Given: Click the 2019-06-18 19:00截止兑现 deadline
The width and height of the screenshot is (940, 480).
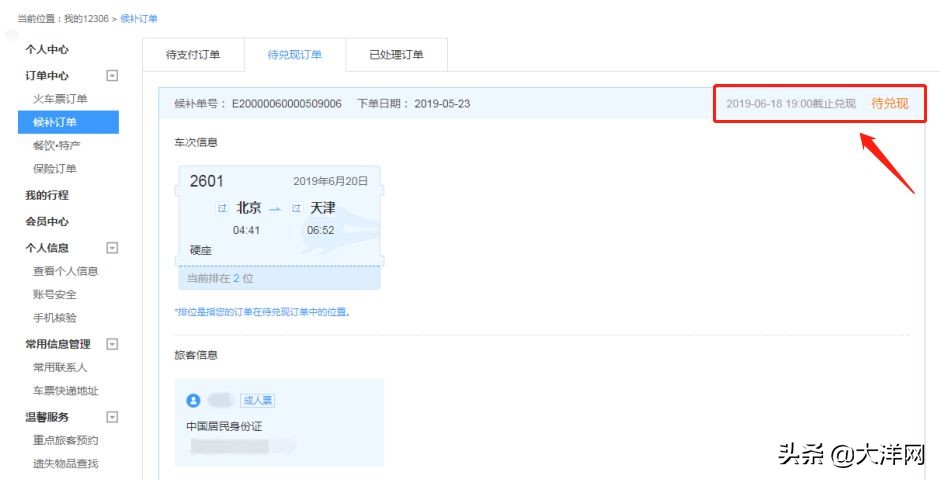Looking at the screenshot, I should coord(791,104).
